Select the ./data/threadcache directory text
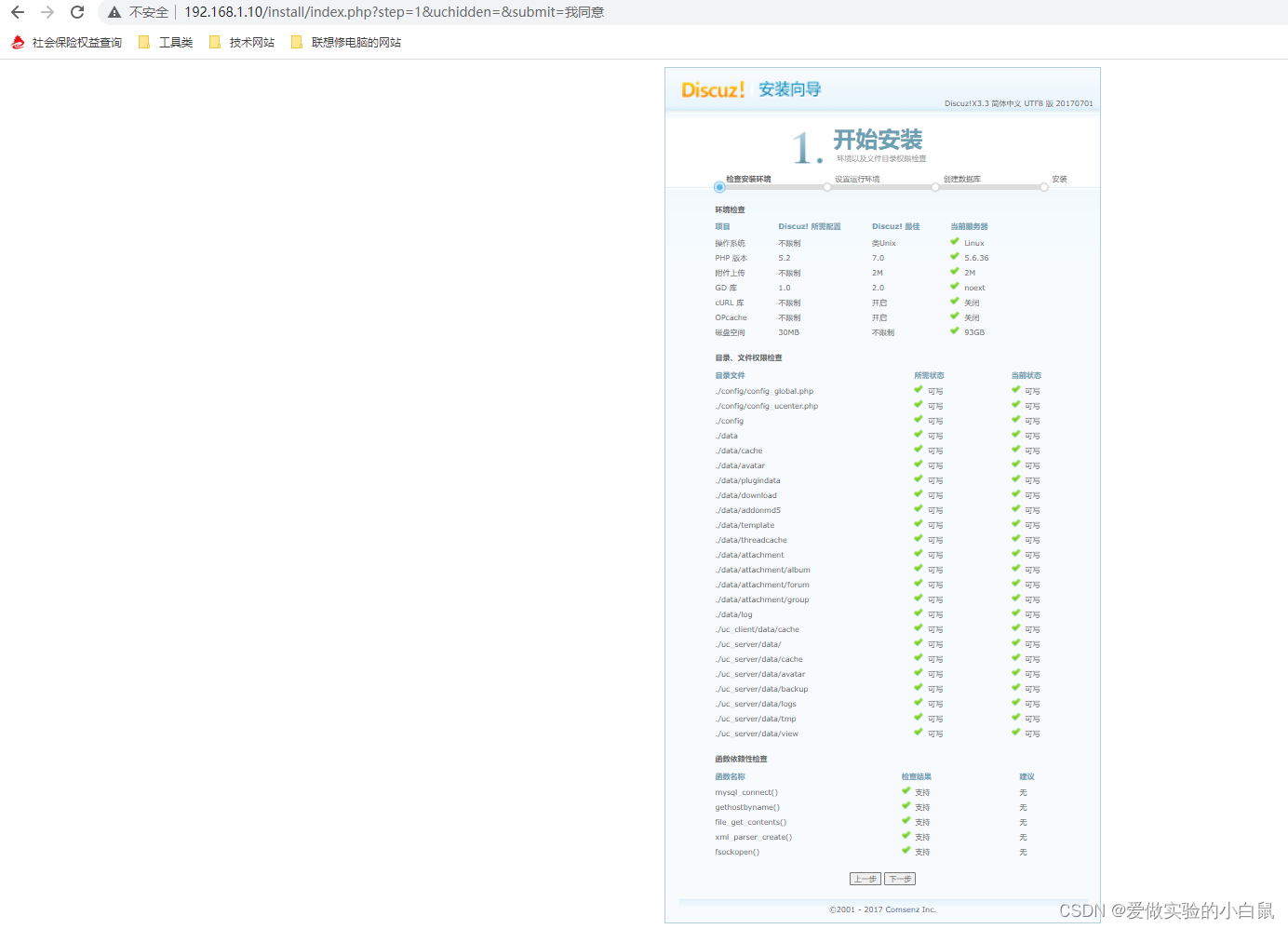Screen dimensions: 1288x929 tap(751, 540)
